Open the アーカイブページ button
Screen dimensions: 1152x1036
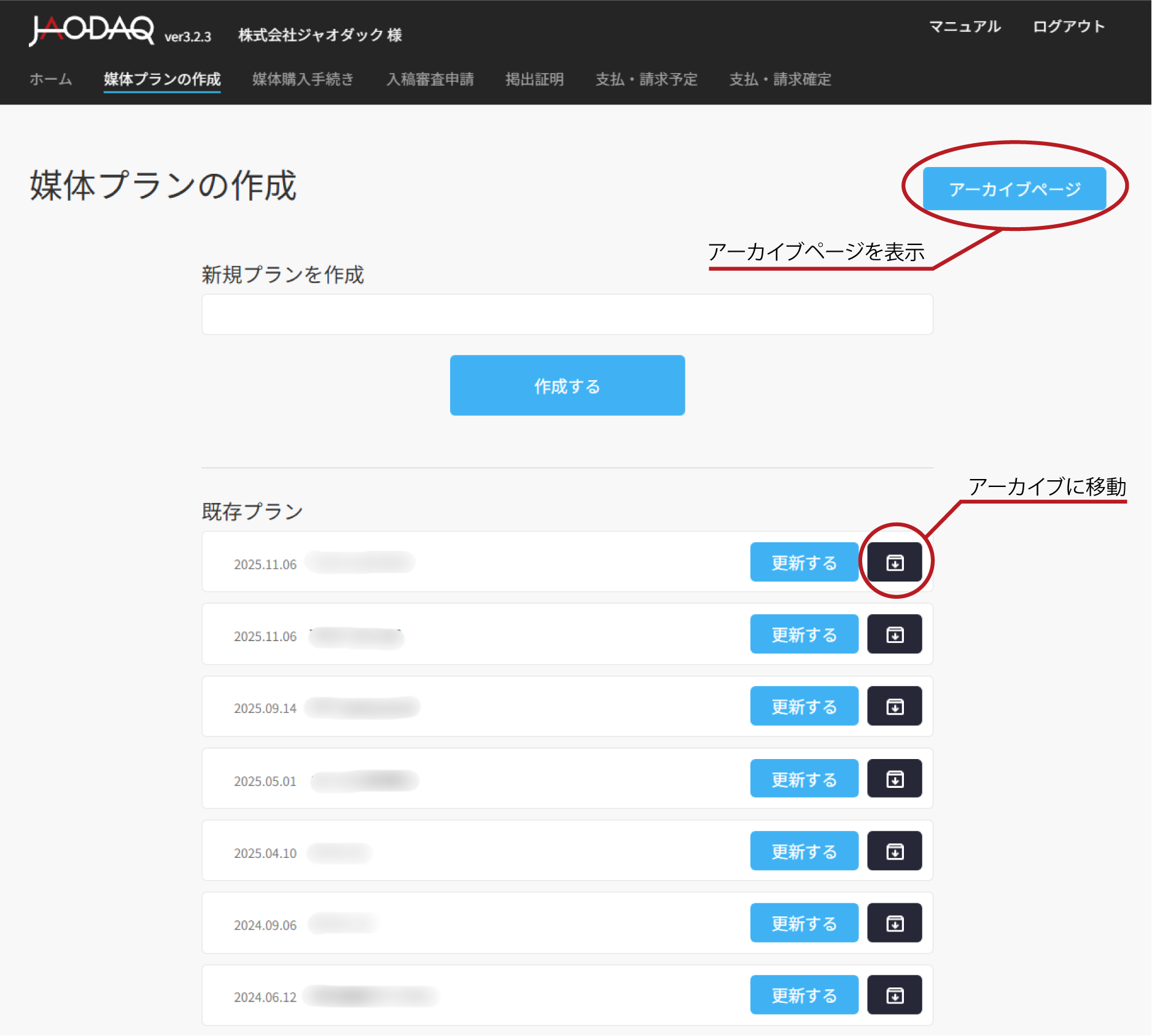pyautogui.click(x=1014, y=189)
